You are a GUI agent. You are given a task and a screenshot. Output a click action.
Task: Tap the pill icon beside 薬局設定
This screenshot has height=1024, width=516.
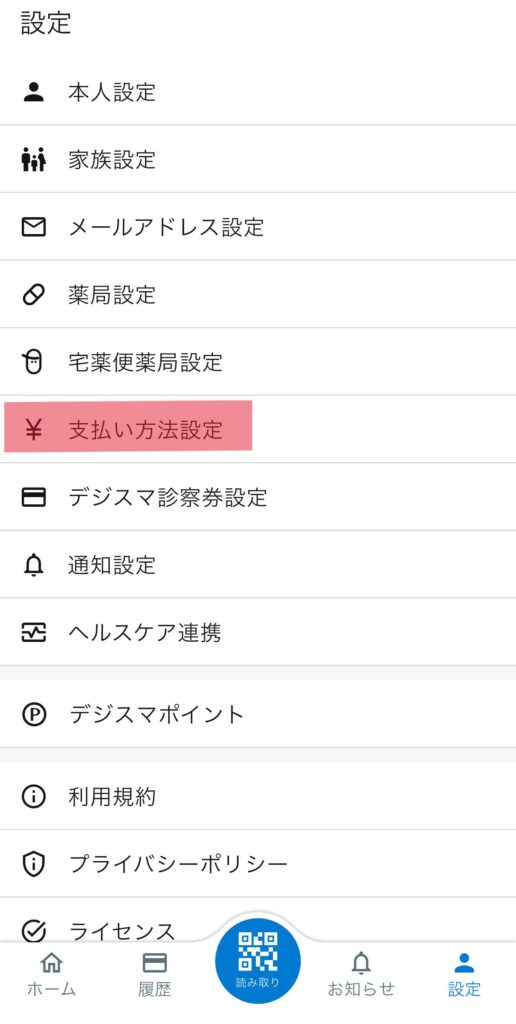point(33,295)
